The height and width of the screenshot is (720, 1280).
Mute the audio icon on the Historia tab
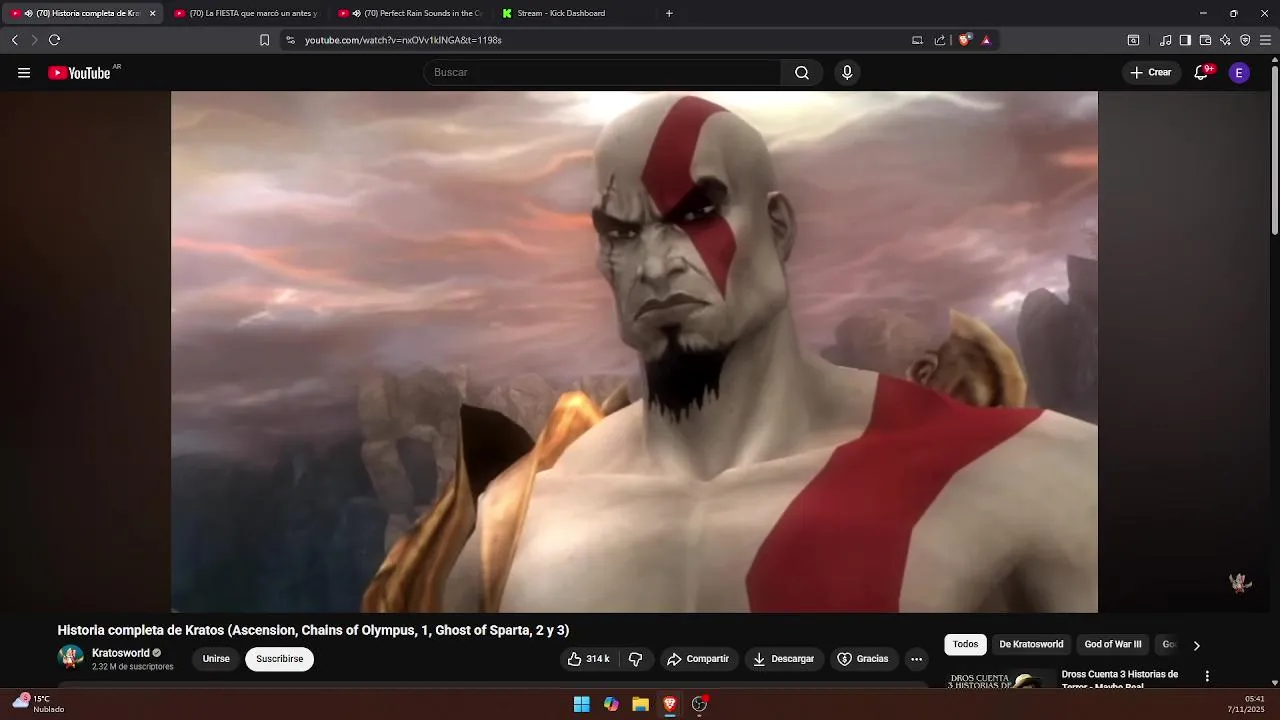(x=28, y=13)
